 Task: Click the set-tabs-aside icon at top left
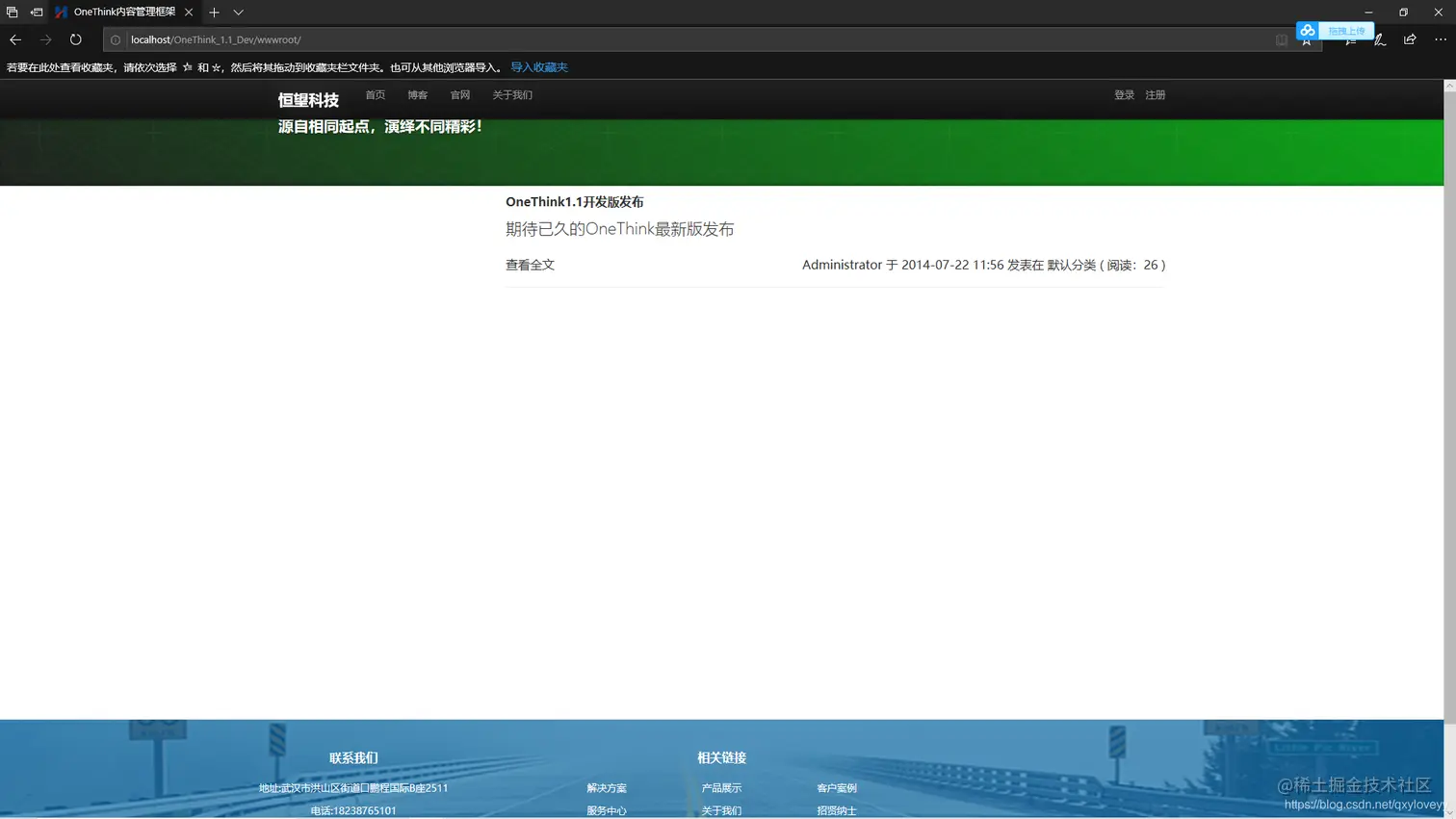coord(13,12)
